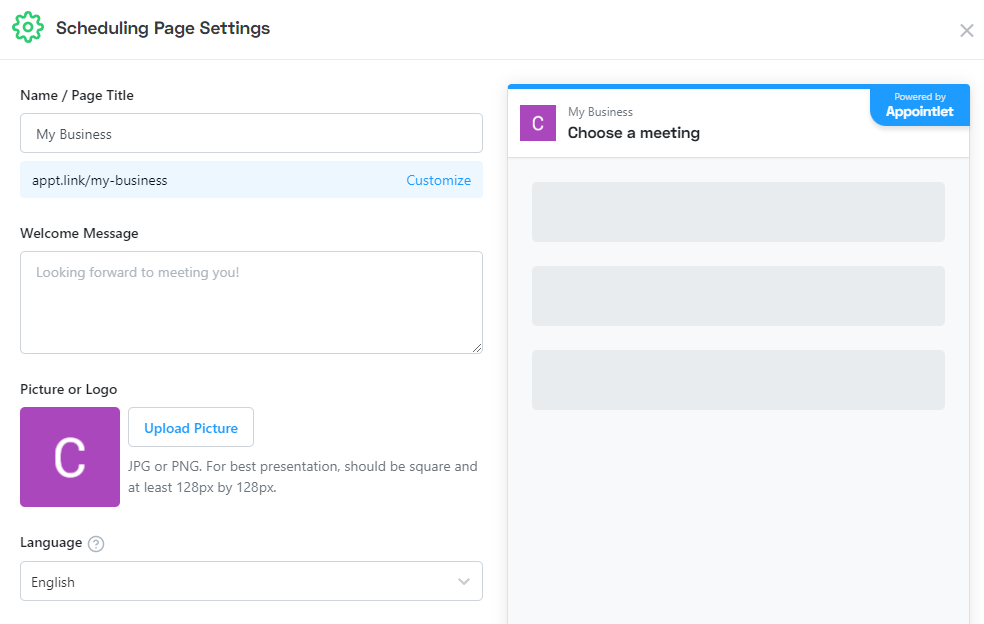Click the Language help question mark icon

[x=96, y=544]
